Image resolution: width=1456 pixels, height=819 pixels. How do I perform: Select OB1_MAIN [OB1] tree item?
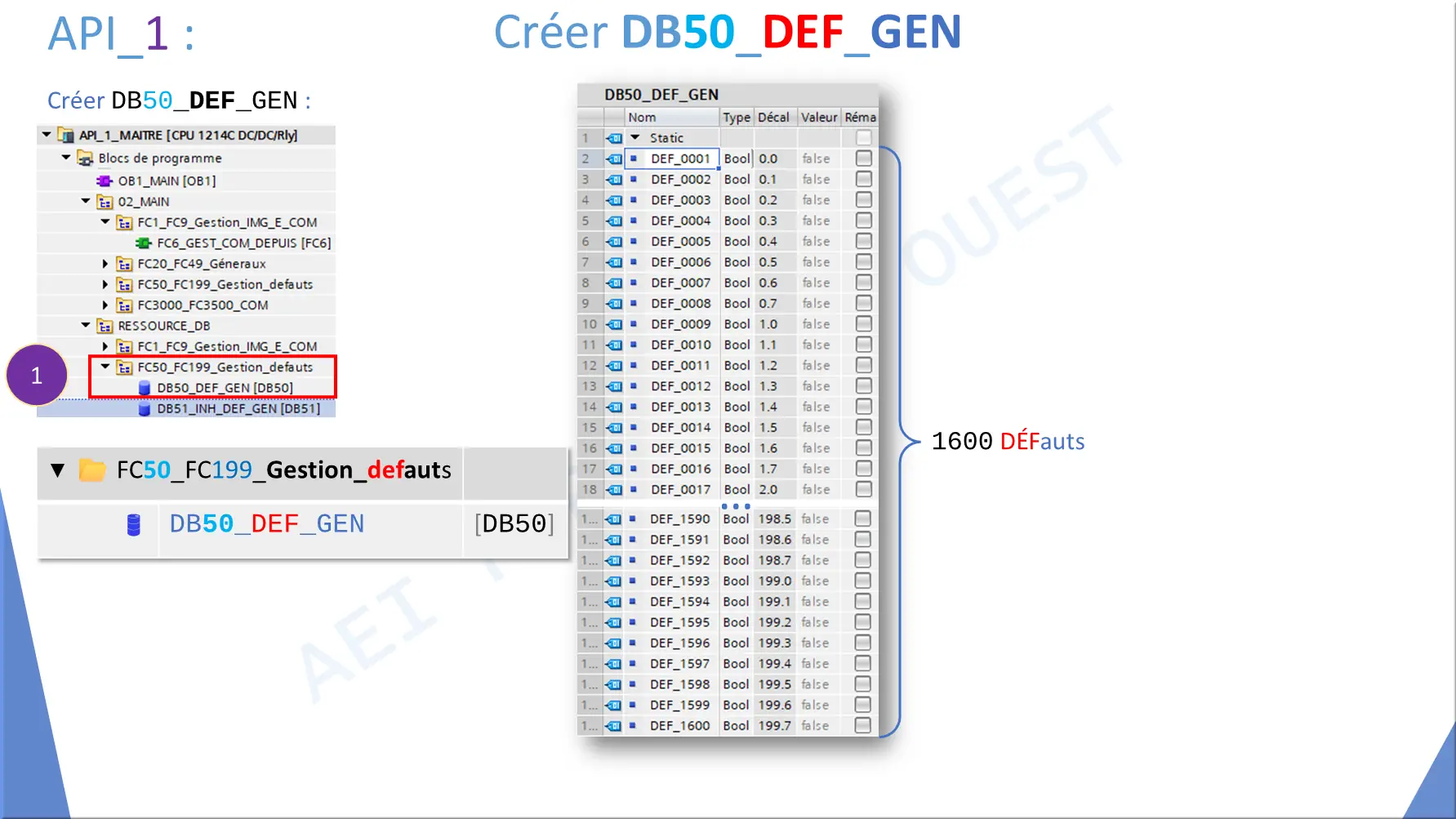click(167, 180)
